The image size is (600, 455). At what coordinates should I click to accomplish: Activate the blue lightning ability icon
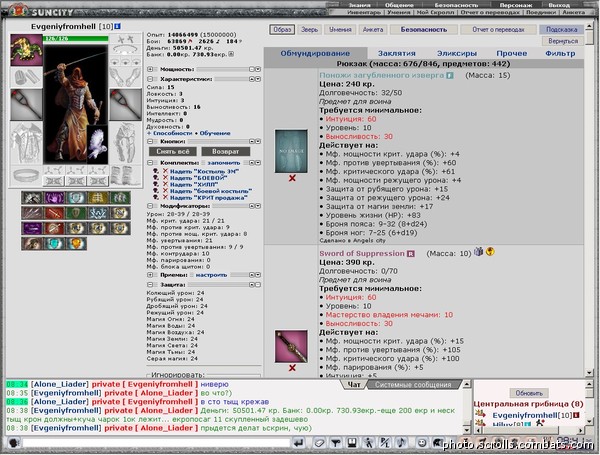coord(98,213)
